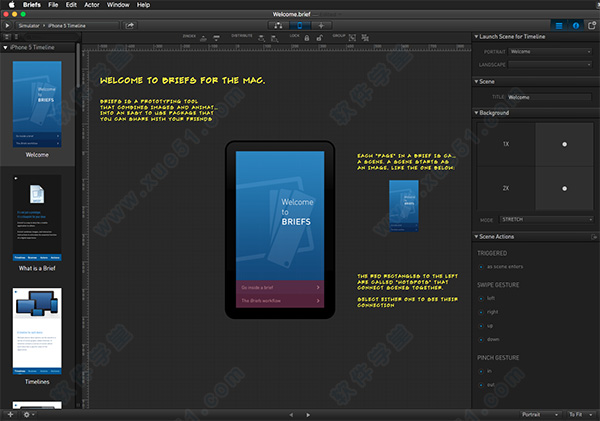
Task: Click the play simulator button in toolbar
Action: pyautogui.click(x=7, y=26)
